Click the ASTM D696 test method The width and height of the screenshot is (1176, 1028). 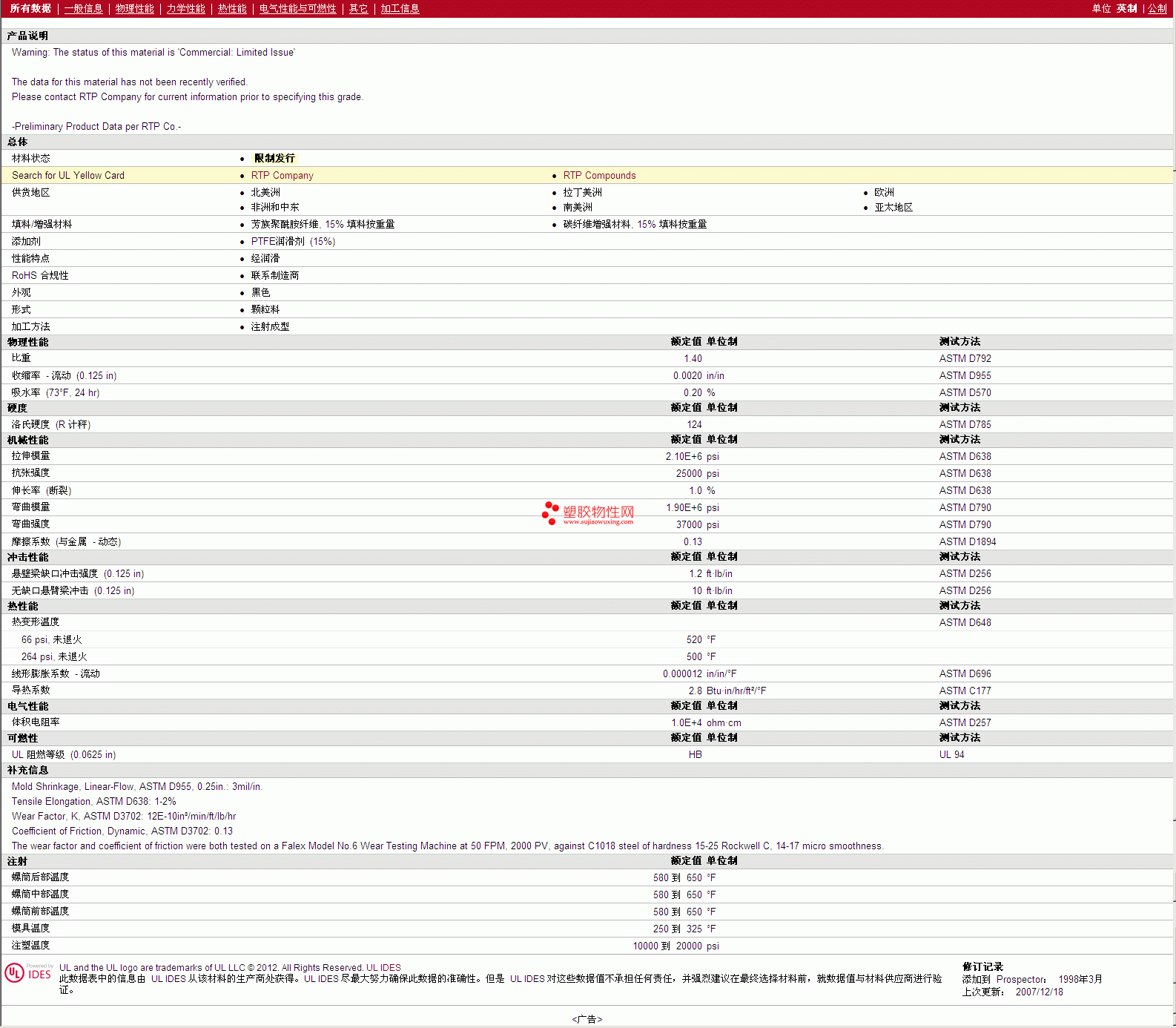[965, 674]
